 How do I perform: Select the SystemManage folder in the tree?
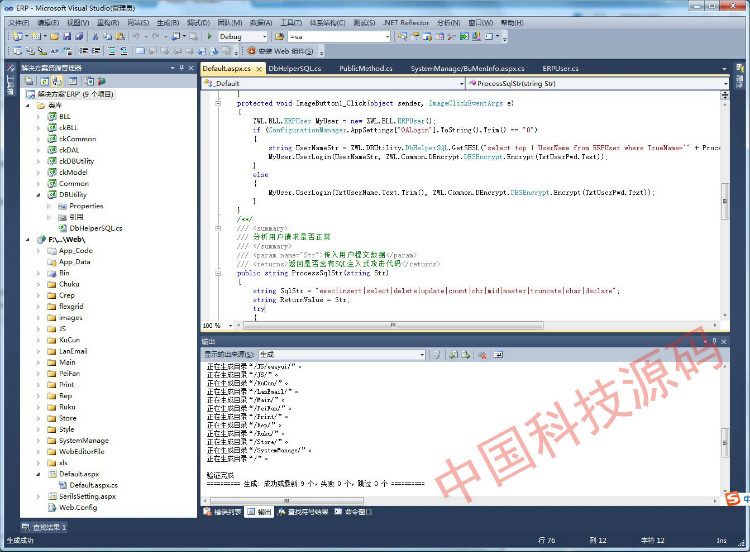pyautogui.click(x=83, y=440)
